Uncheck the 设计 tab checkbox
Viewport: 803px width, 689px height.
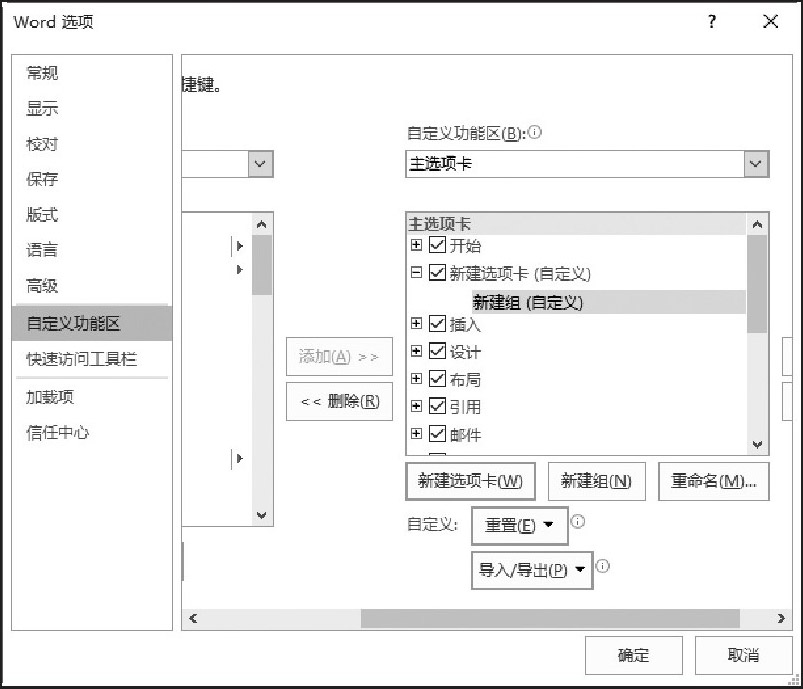coord(437,351)
